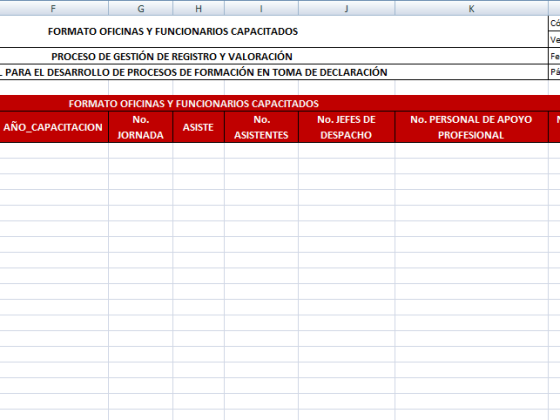Viewport: 560px width, 420px height.
Task: Select column K header
Action: [471, 9]
